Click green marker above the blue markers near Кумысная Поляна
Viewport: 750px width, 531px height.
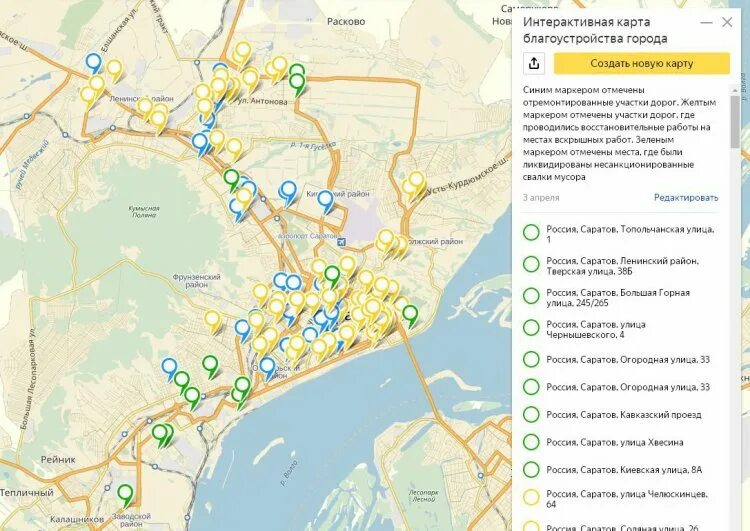232,179
